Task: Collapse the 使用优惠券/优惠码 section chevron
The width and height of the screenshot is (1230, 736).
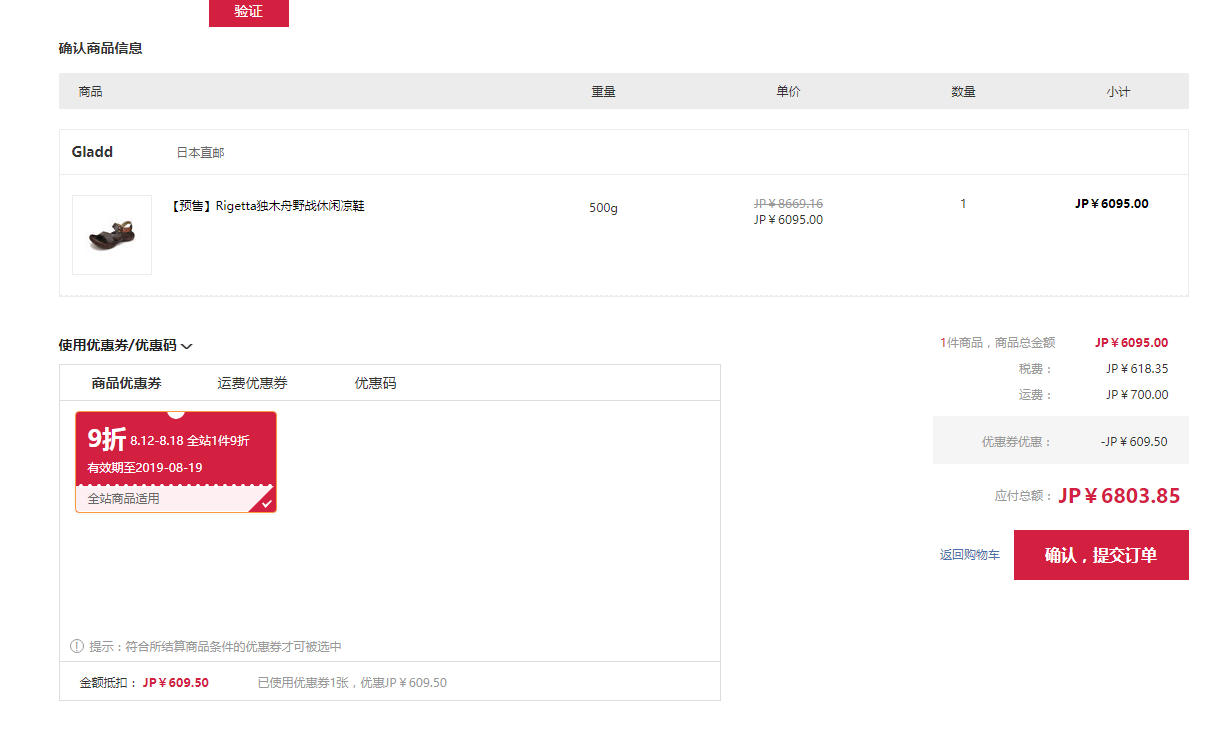Action: [x=187, y=346]
